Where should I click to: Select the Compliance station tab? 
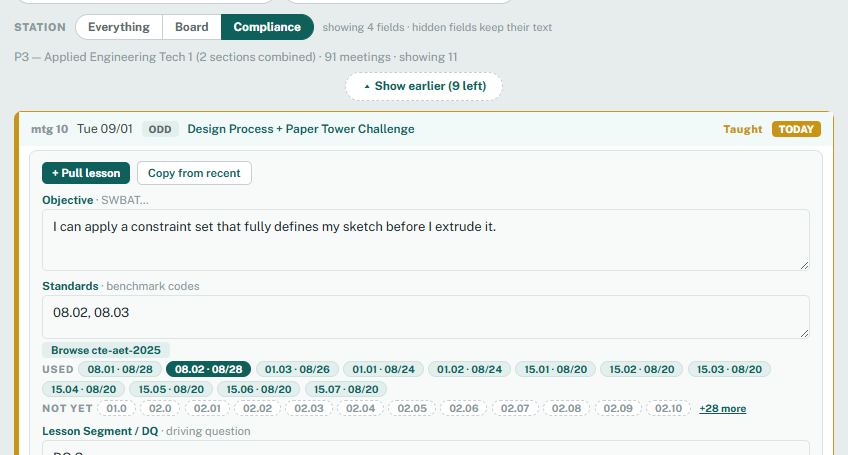(267, 27)
